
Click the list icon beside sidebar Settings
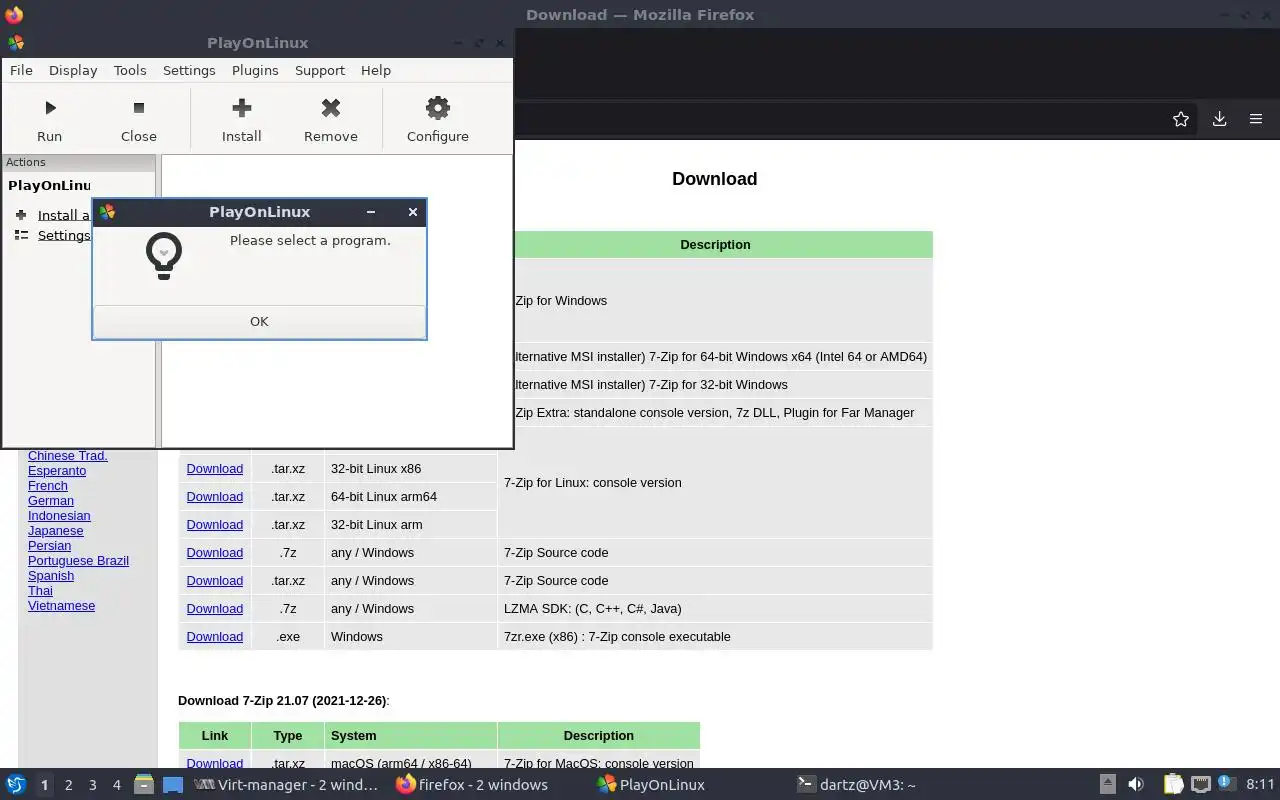21,235
